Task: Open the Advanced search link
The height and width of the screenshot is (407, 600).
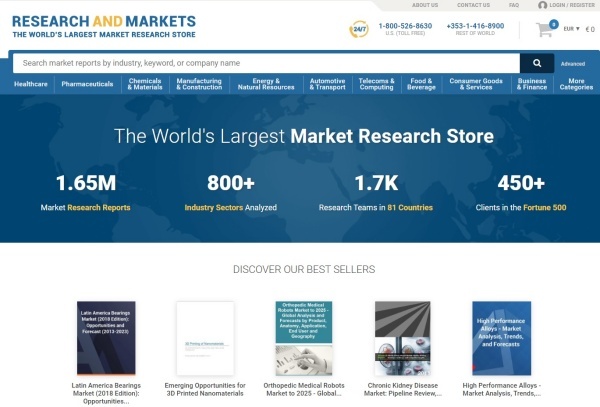Action: tap(573, 64)
